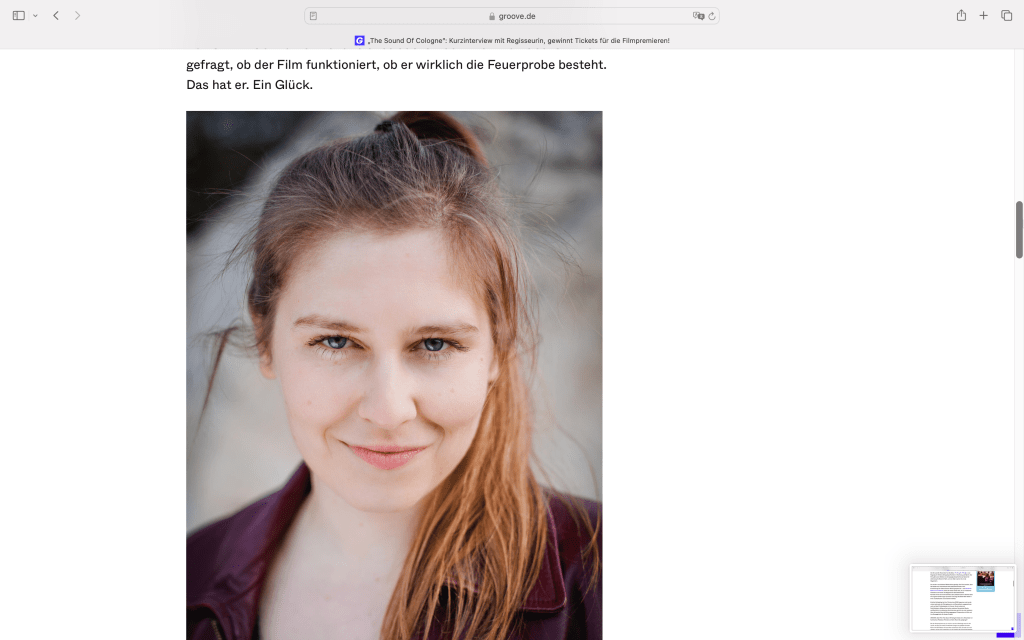Open a new tab with plus button
Viewport: 1024px width, 640px height.
click(983, 16)
